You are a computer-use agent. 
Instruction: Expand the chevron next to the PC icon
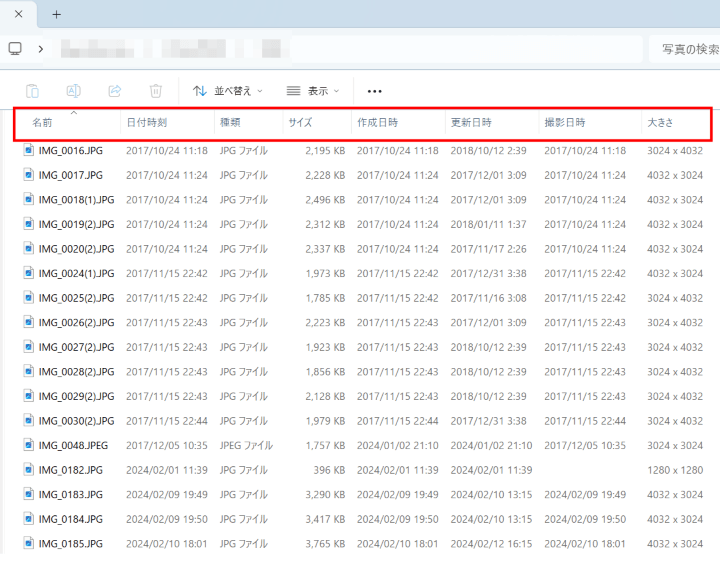point(41,49)
